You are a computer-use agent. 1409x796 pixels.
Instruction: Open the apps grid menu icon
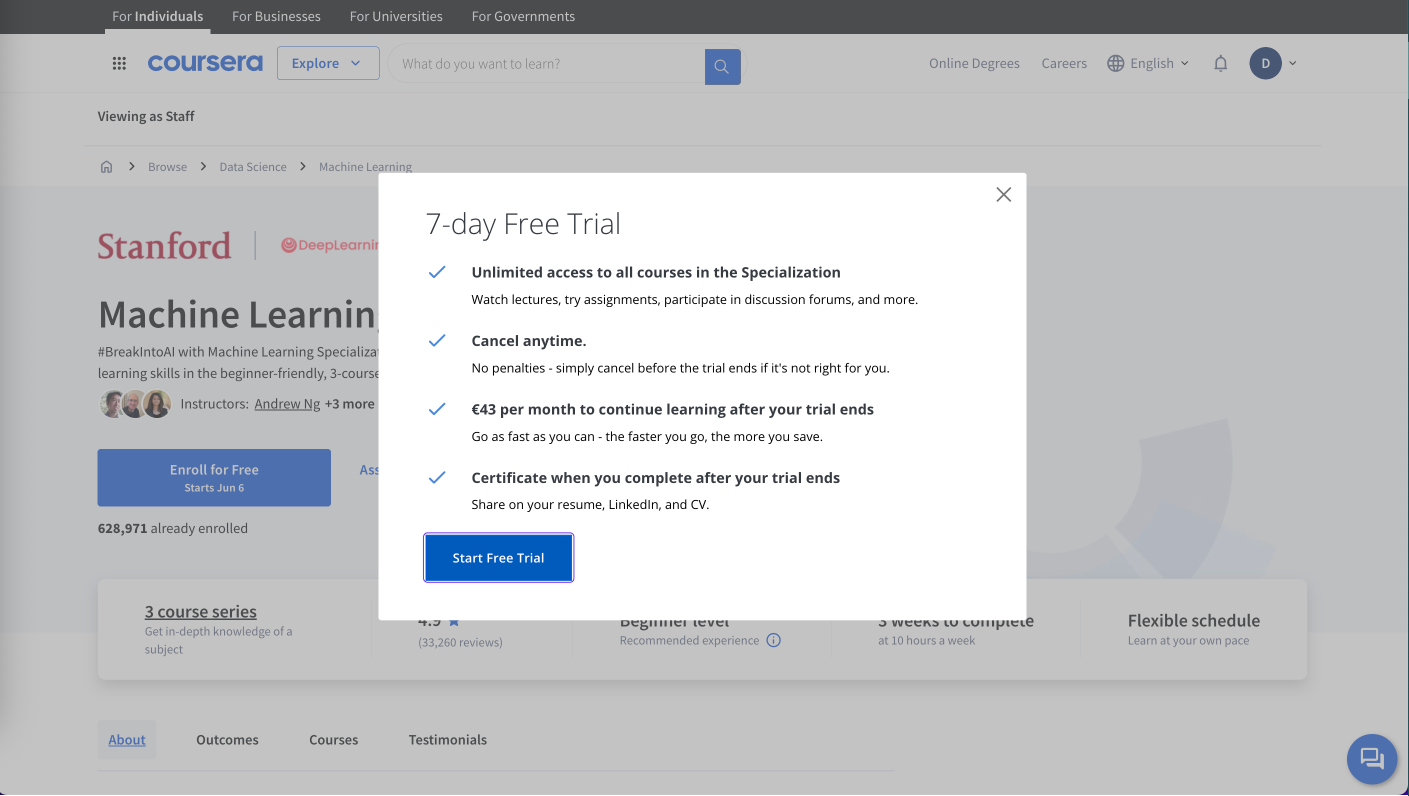click(x=119, y=63)
